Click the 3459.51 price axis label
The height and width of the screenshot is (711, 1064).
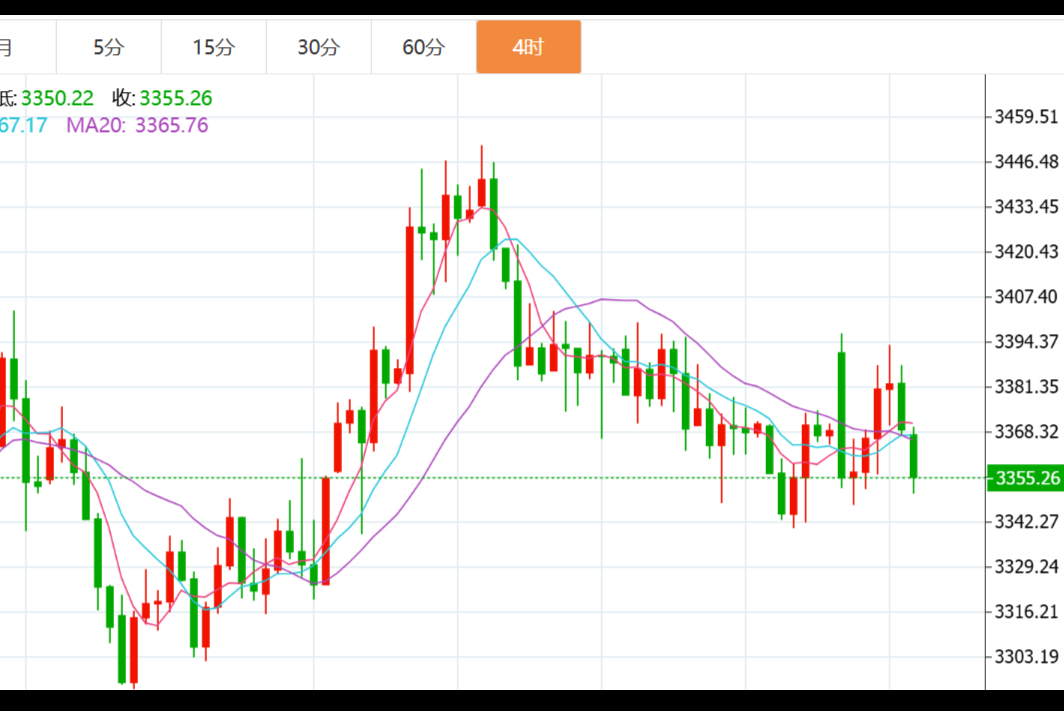1026,117
